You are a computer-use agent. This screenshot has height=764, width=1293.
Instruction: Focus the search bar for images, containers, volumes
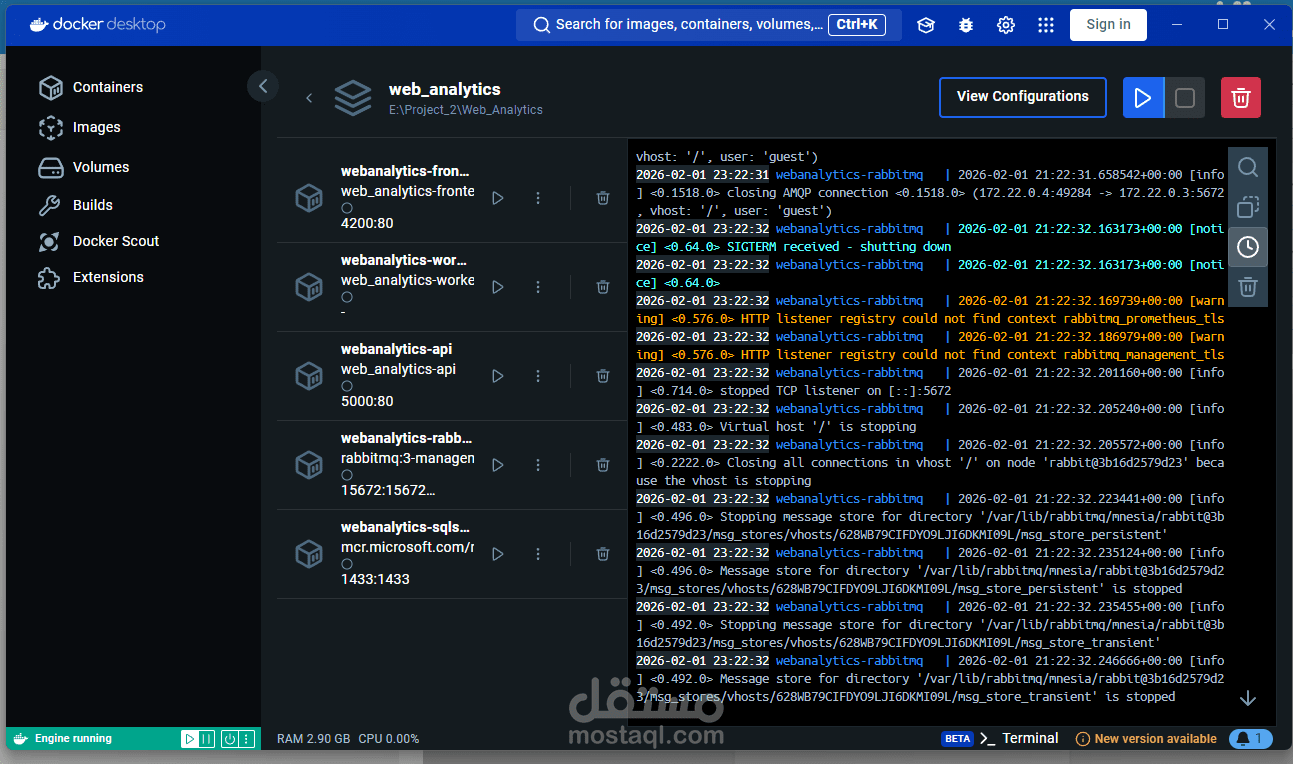click(708, 25)
